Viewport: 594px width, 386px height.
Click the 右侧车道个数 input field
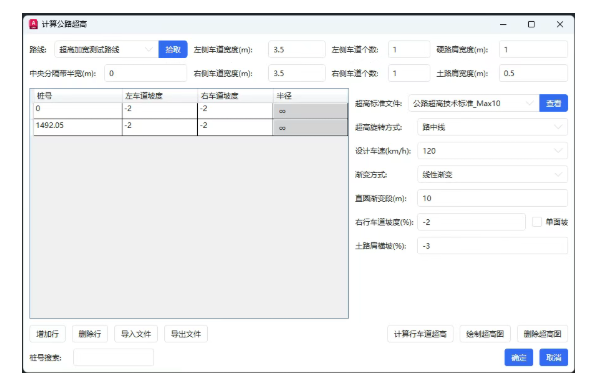[409, 73]
